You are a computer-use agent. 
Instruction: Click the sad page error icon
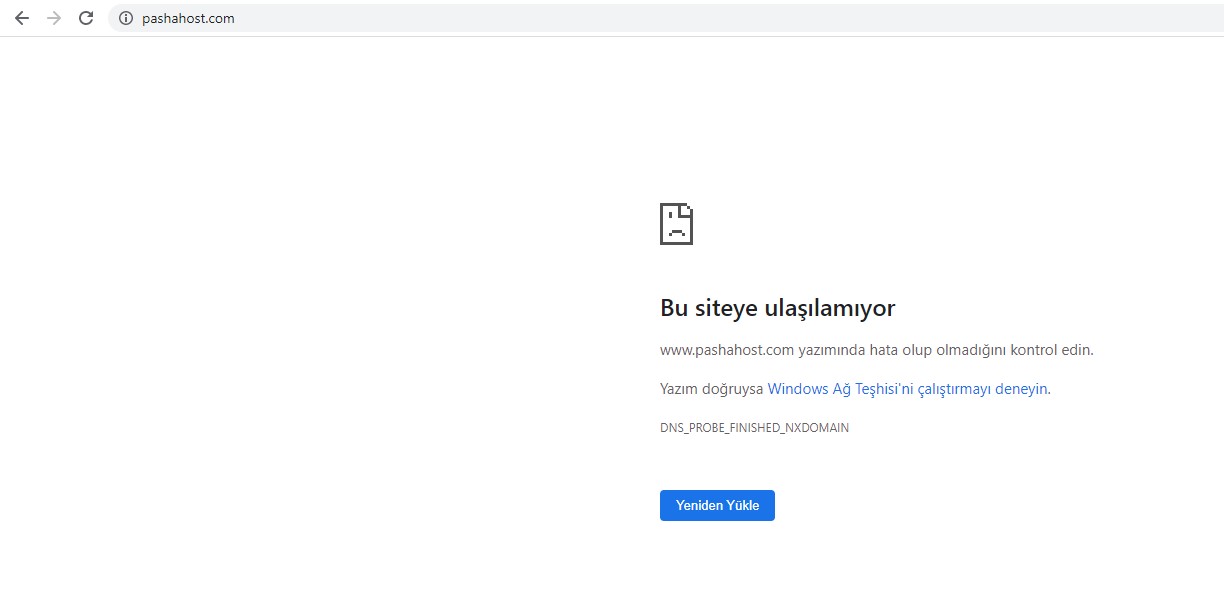(x=676, y=224)
